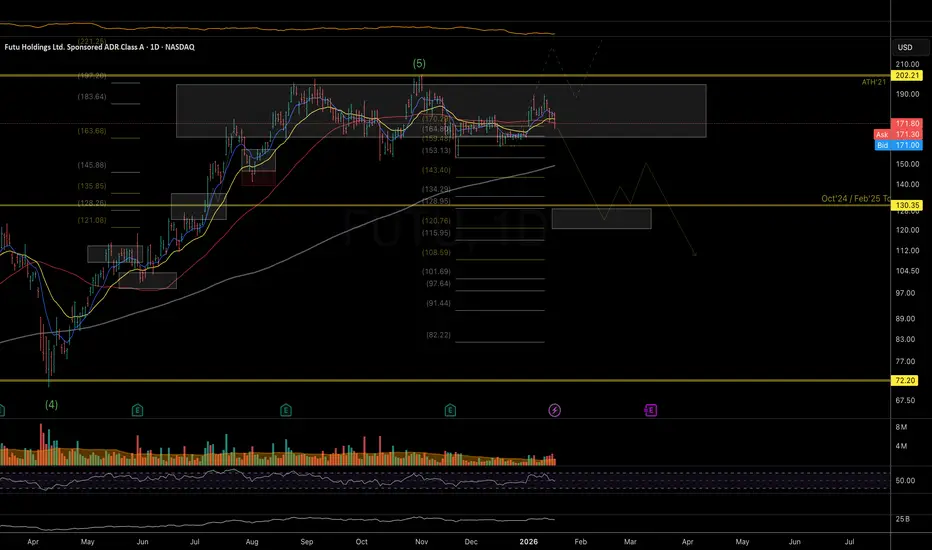932x550 pixels.
Task: Click the Bid 171.00 price label
Action: click(899, 145)
